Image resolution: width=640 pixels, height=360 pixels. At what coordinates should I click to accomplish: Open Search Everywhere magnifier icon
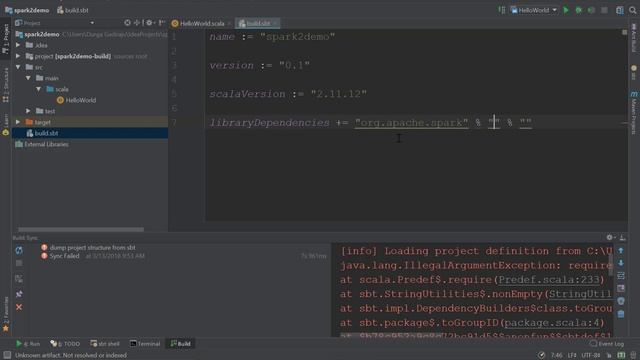(632, 10)
